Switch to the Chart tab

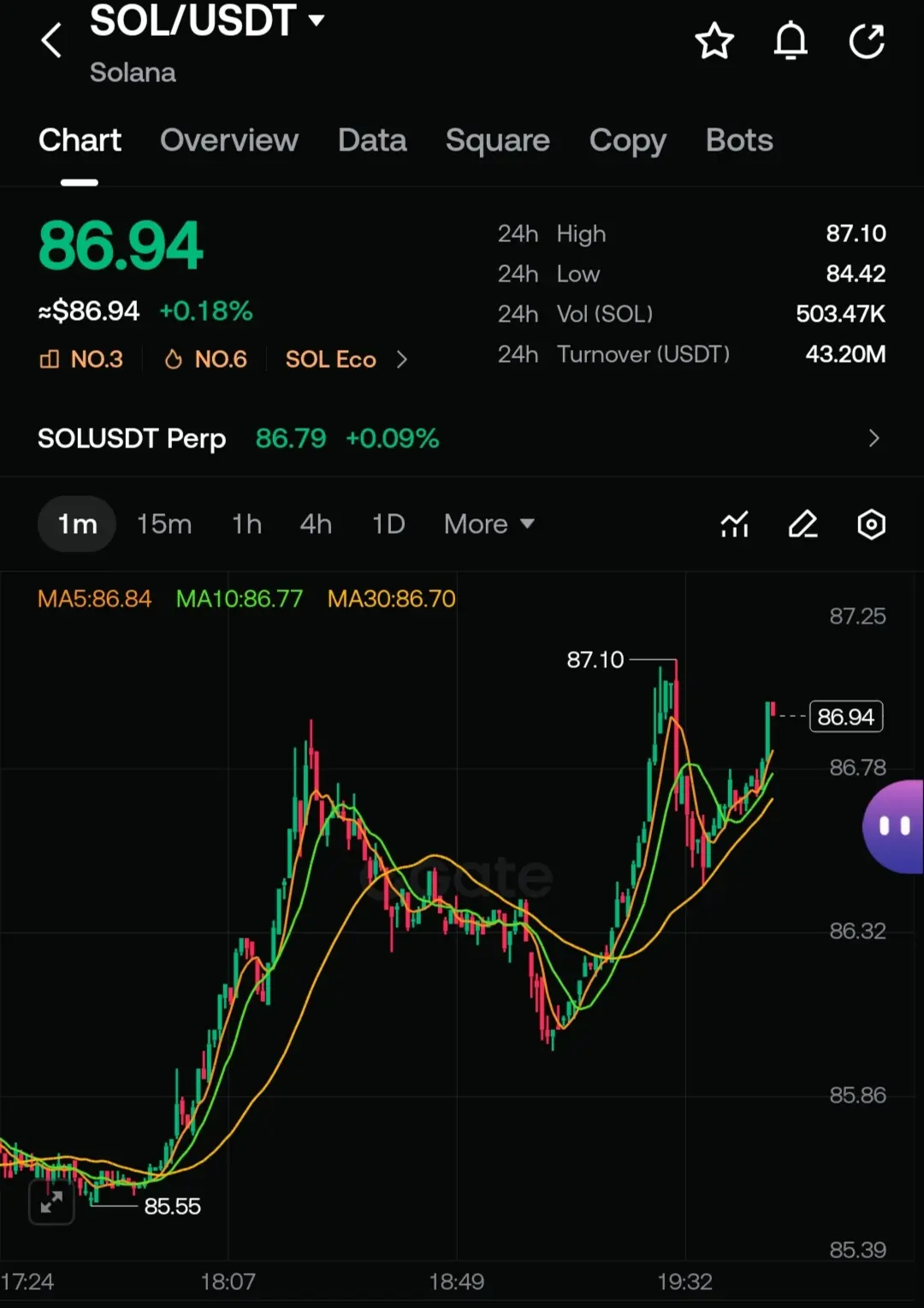click(80, 140)
